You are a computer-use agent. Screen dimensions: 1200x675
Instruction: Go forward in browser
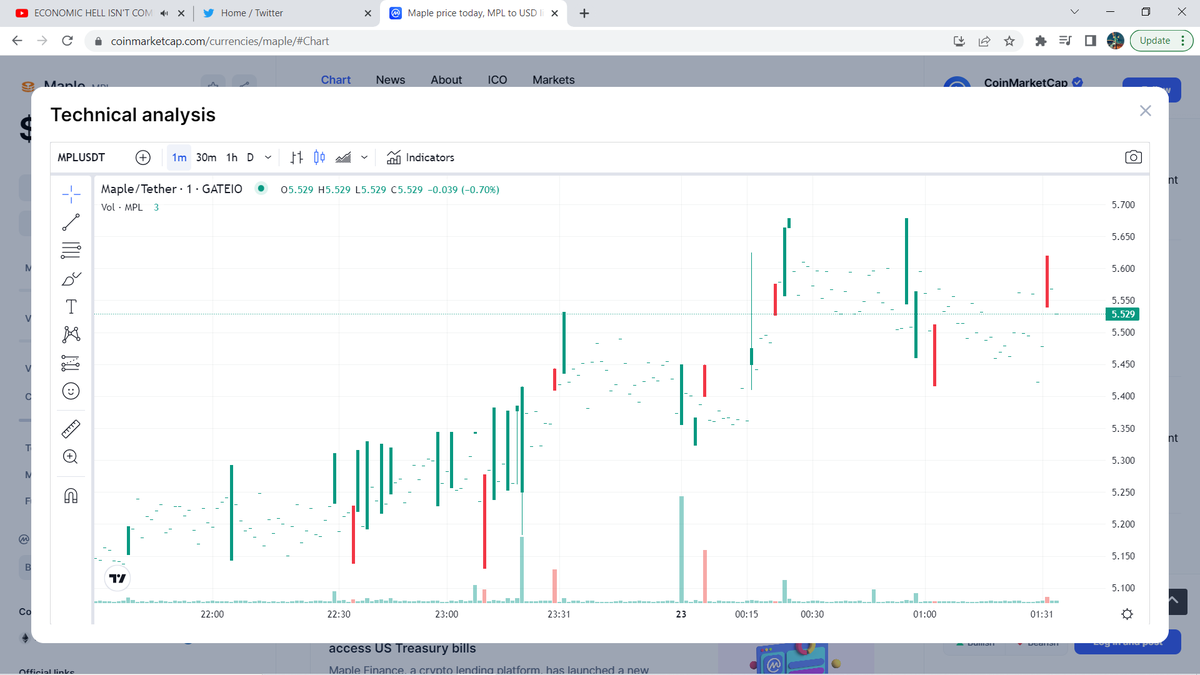pyautogui.click(x=42, y=41)
